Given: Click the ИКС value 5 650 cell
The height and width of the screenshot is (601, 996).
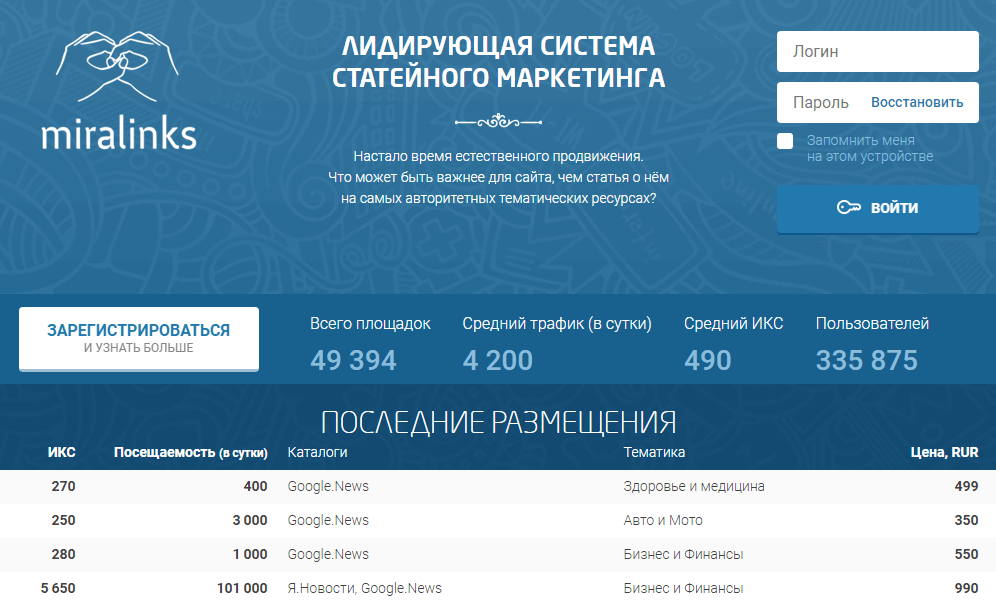Looking at the screenshot, I should pyautogui.click(x=58, y=588).
